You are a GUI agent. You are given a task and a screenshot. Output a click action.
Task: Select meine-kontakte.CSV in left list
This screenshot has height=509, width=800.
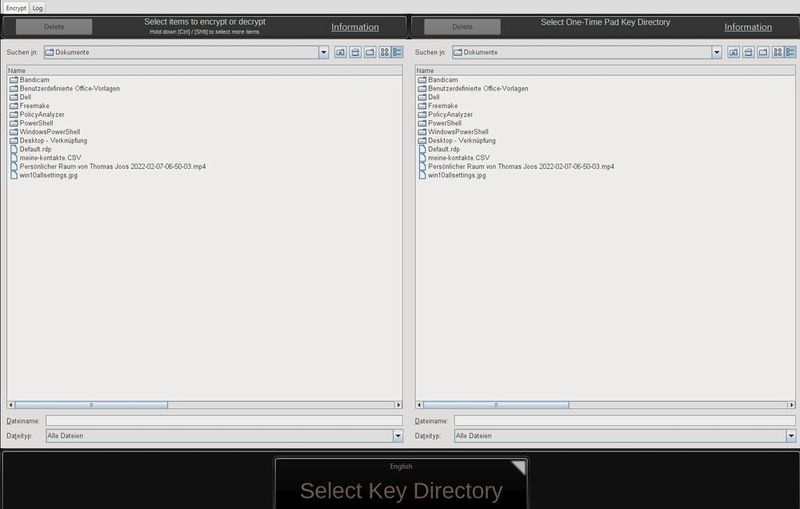(x=45, y=158)
